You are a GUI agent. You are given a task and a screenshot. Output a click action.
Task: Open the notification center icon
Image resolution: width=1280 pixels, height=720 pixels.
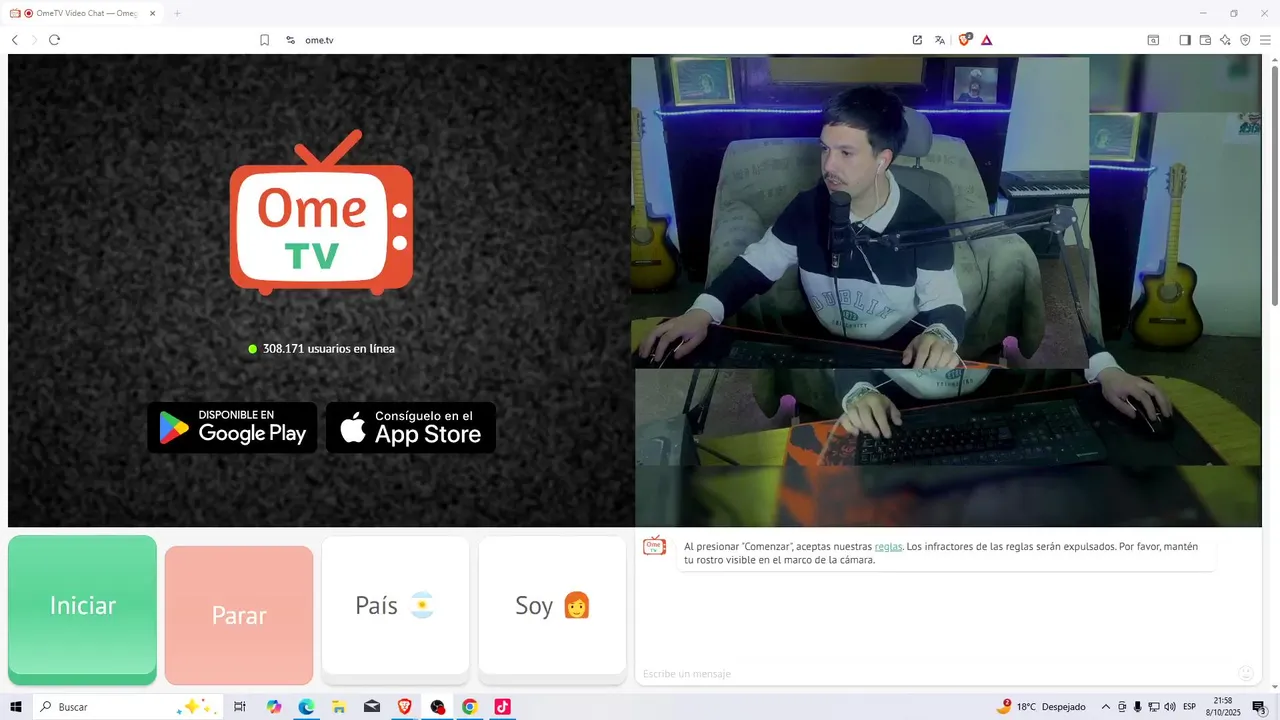point(1259,707)
